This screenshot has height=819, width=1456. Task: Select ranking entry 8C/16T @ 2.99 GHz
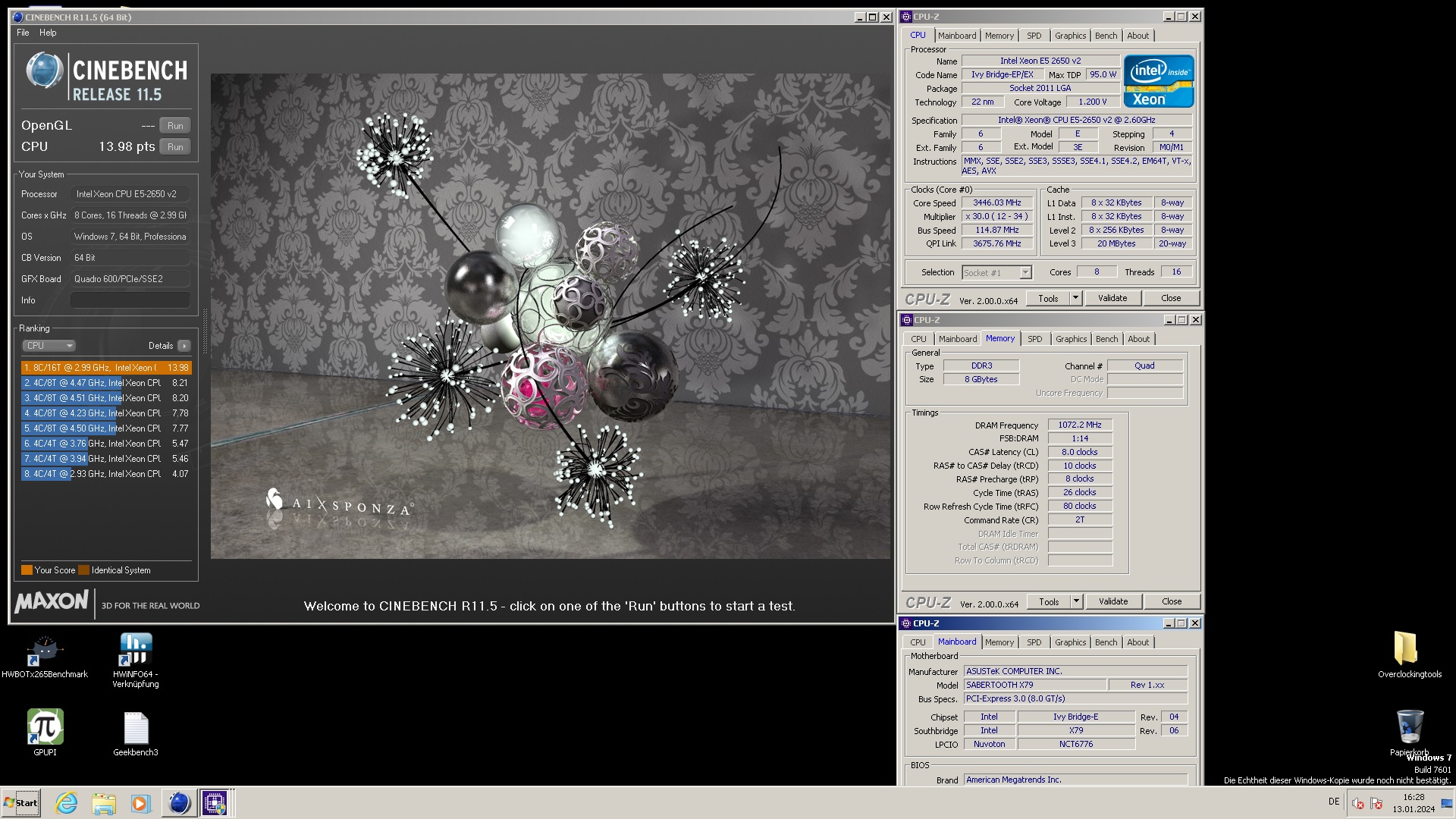[x=106, y=368]
